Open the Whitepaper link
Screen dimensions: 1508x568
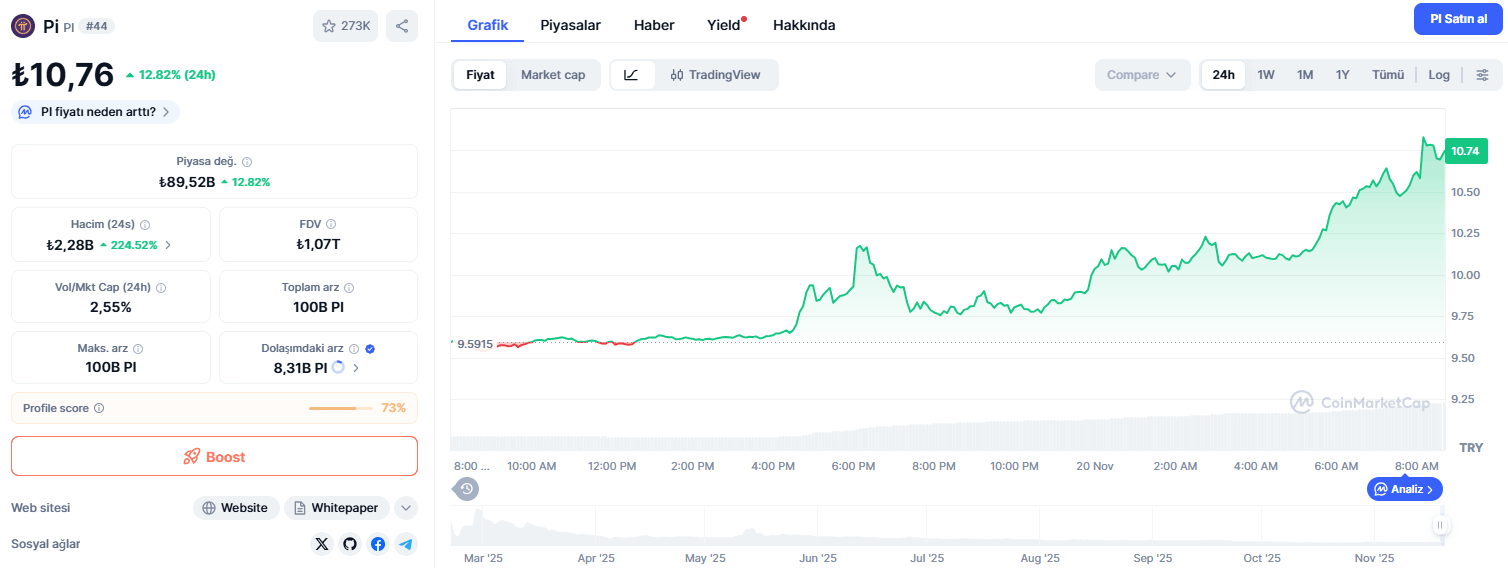(x=337, y=508)
